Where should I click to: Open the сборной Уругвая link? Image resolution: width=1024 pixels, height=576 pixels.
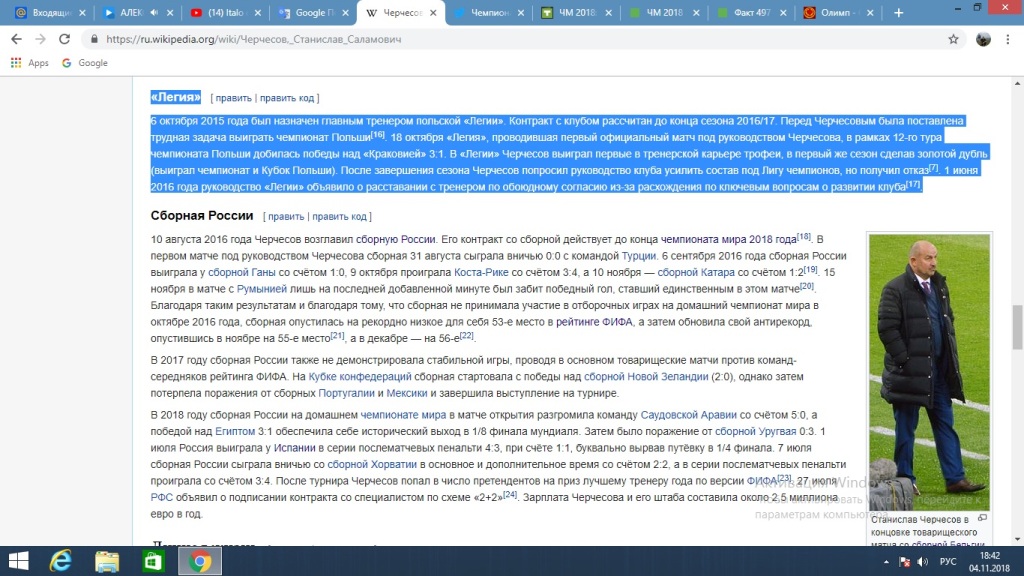pos(756,431)
